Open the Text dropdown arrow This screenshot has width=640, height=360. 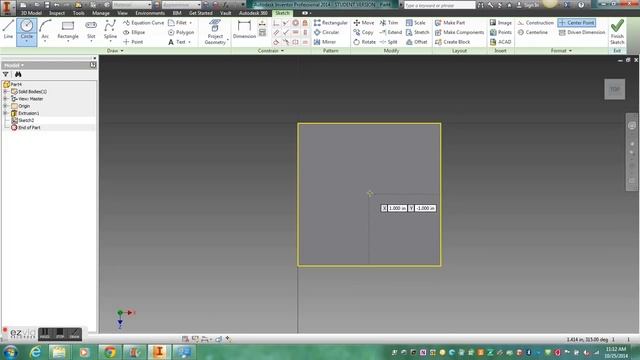(189, 42)
